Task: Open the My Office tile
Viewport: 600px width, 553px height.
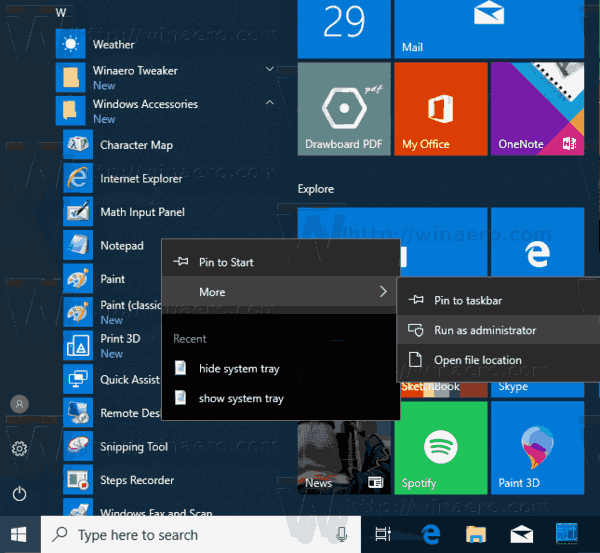Action: 441,109
